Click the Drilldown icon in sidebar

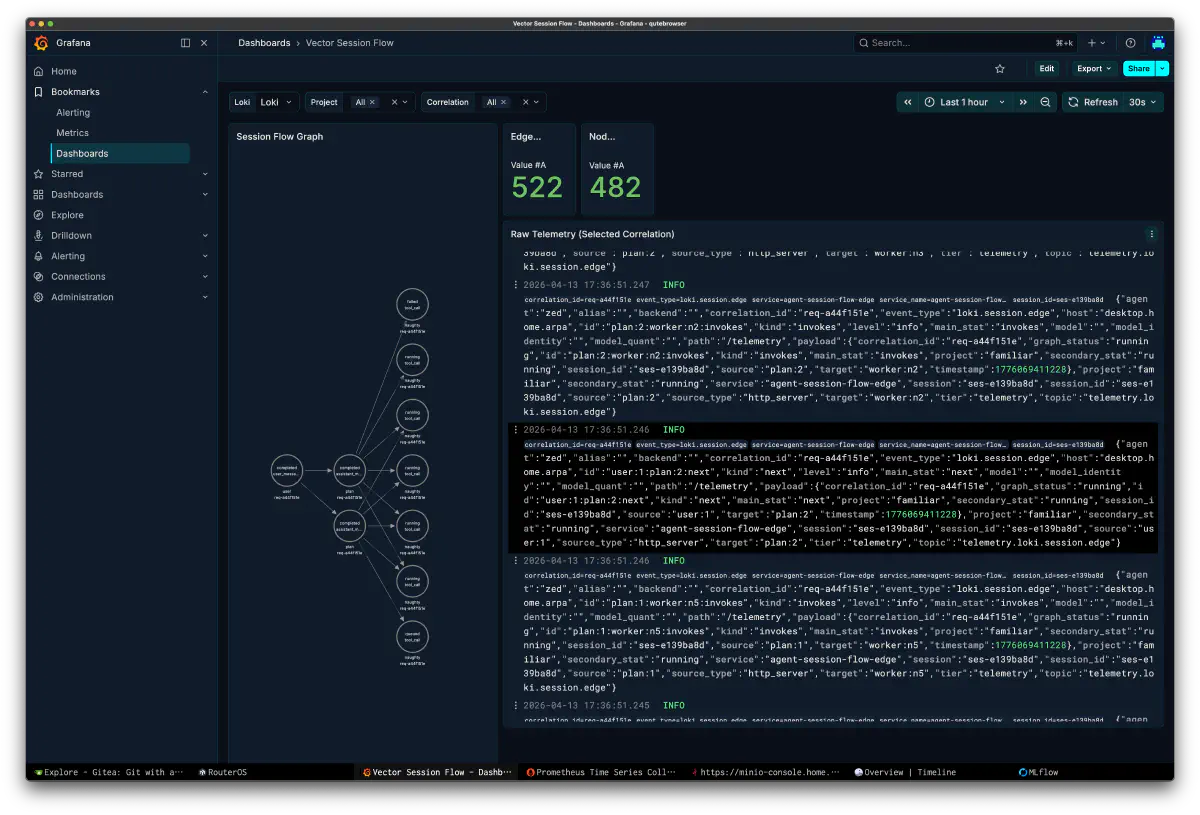[39, 235]
